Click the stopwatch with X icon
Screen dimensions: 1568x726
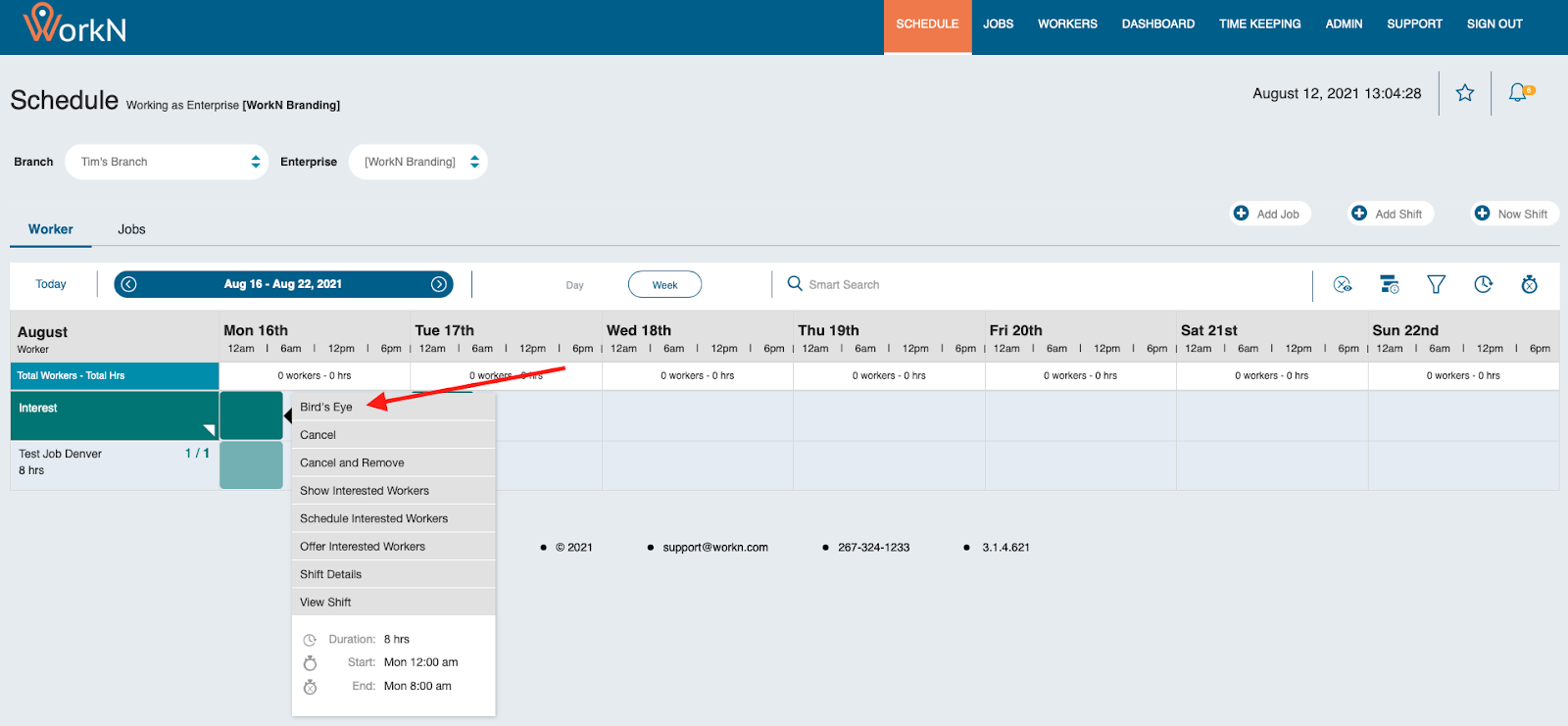click(x=1530, y=284)
